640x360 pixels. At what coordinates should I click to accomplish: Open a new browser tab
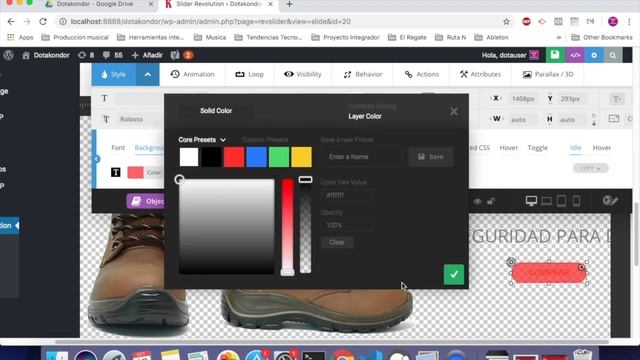[x=289, y=4]
